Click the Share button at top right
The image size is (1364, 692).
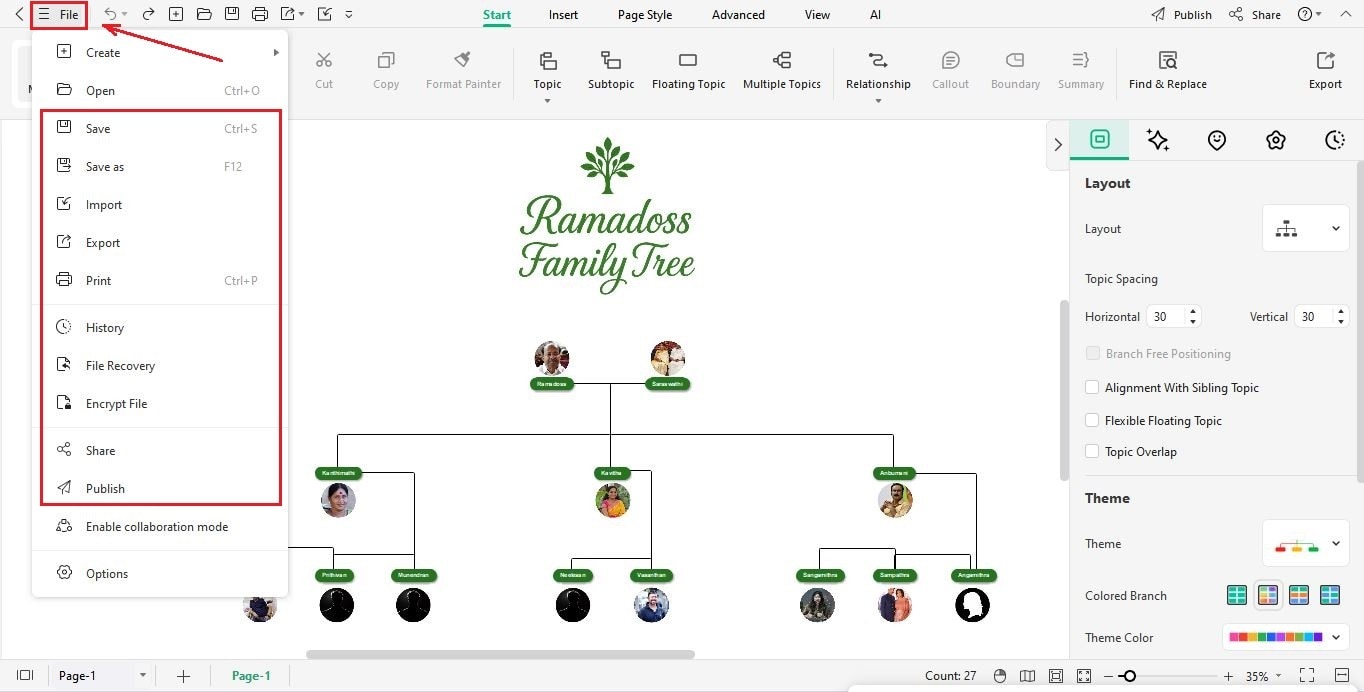coord(1255,14)
